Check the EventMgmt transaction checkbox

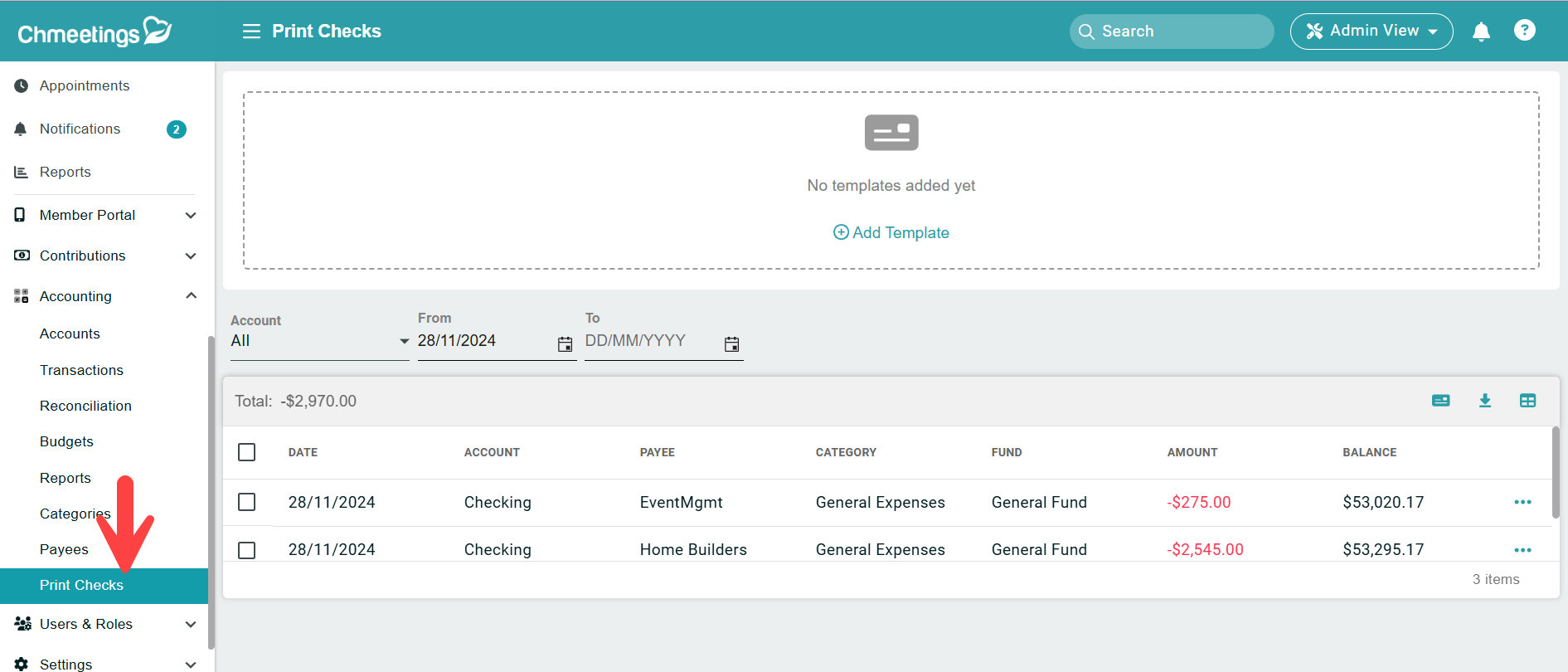coord(246,502)
